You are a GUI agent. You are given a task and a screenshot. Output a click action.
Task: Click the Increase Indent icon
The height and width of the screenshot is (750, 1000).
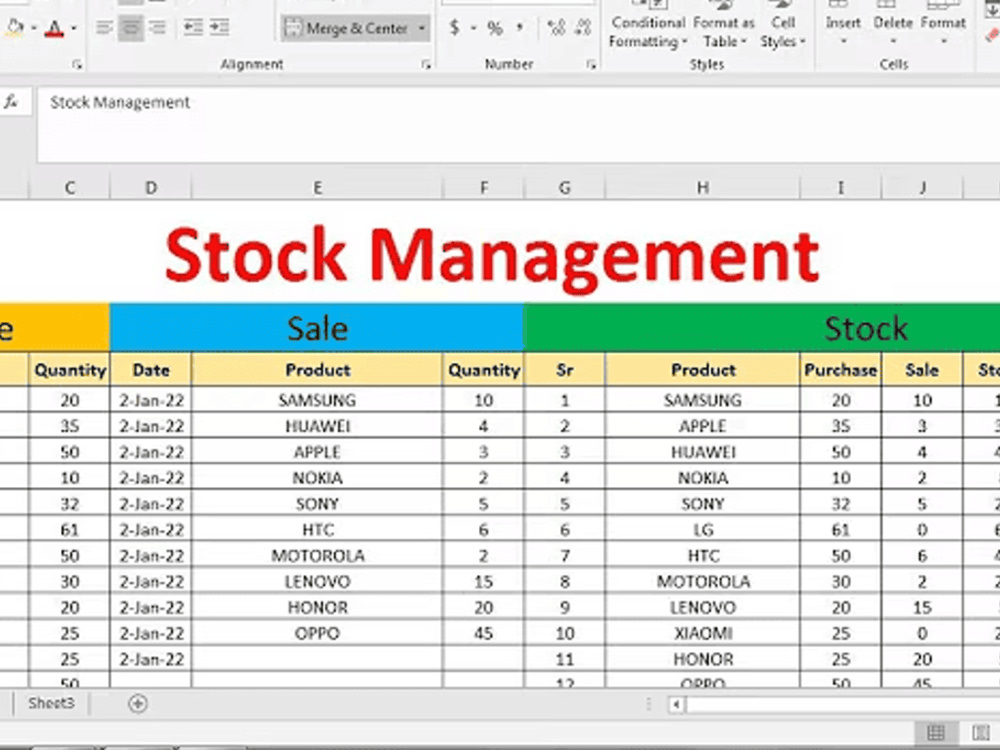(219, 27)
